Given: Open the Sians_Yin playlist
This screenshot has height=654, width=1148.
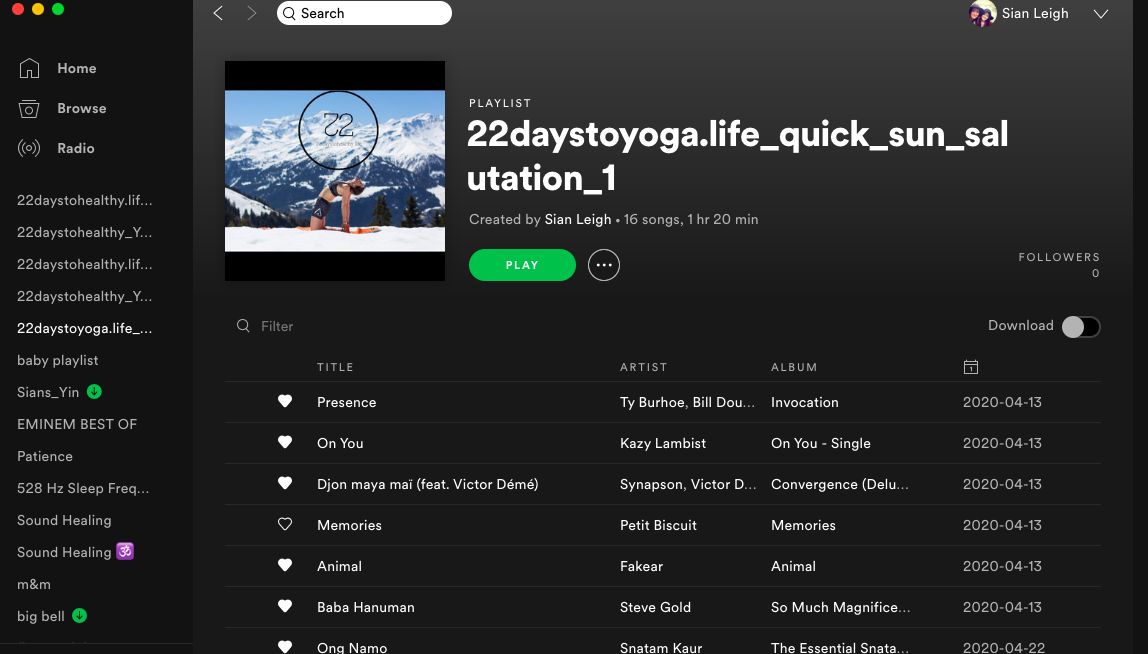Looking at the screenshot, I should [x=48, y=393].
